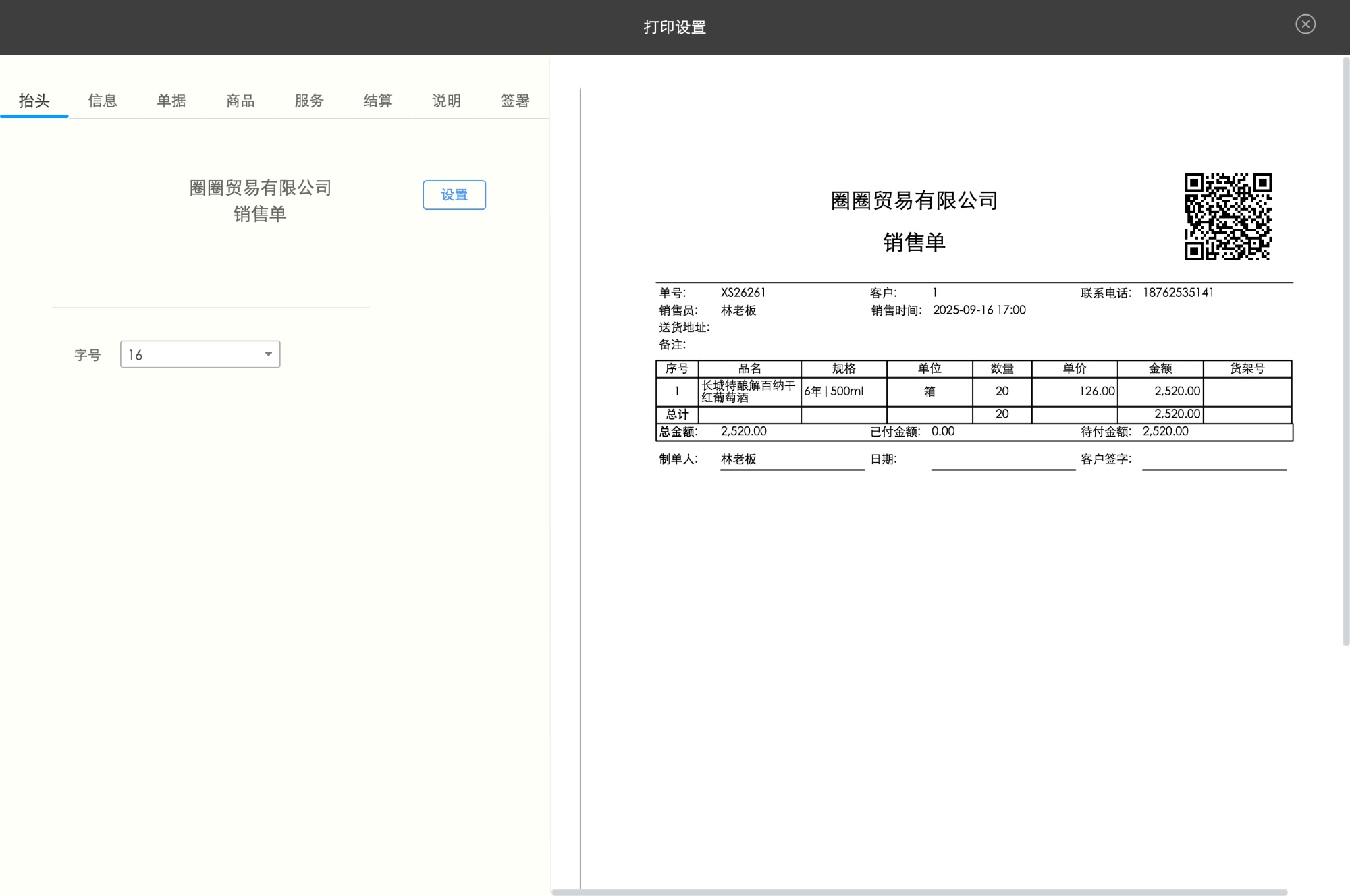Click the product name 长城特酿解百纳干红葡萄酒
This screenshot has width=1350, height=896.
click(x=749, y=391)
